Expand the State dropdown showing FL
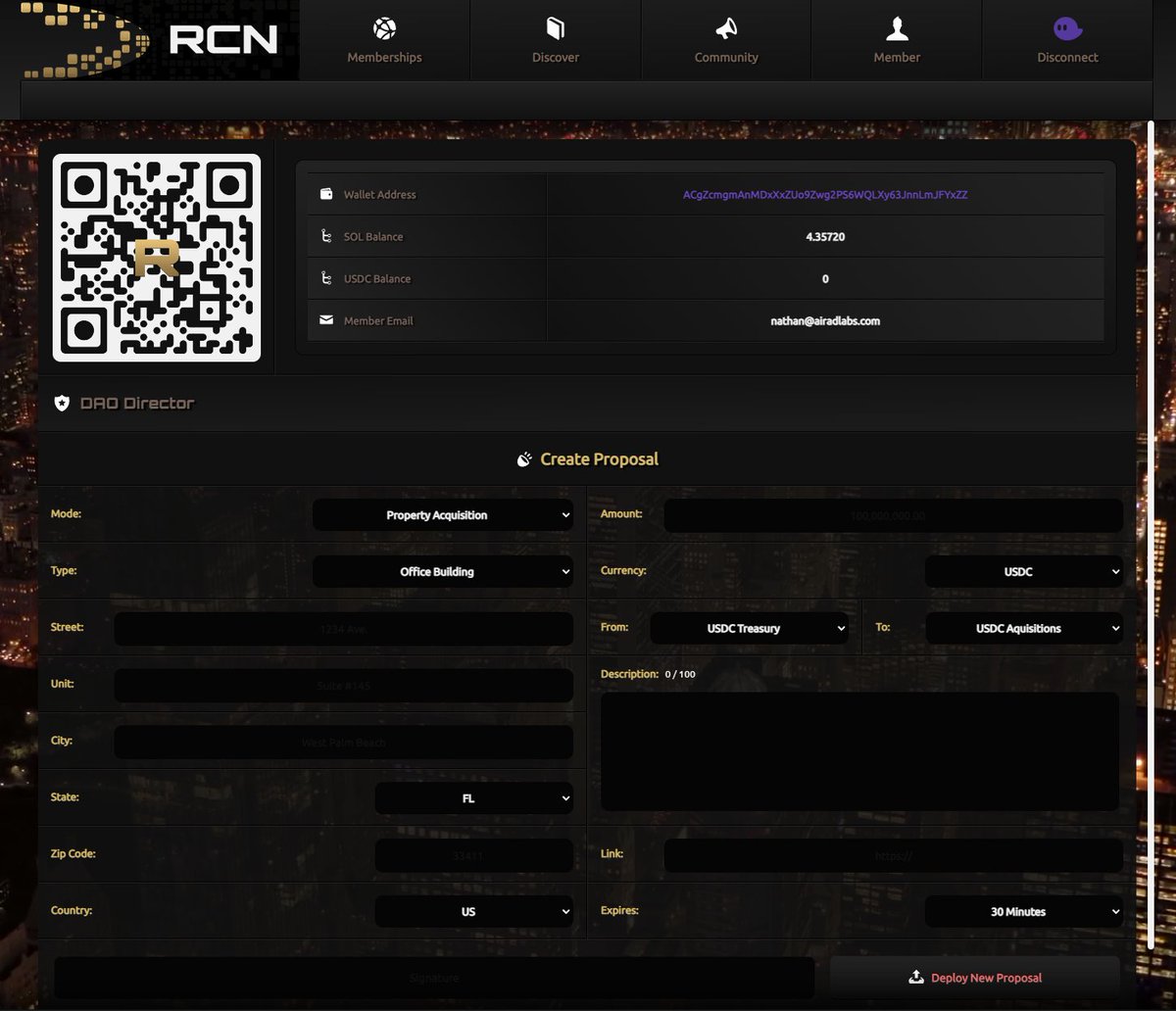 click(474, 798)
